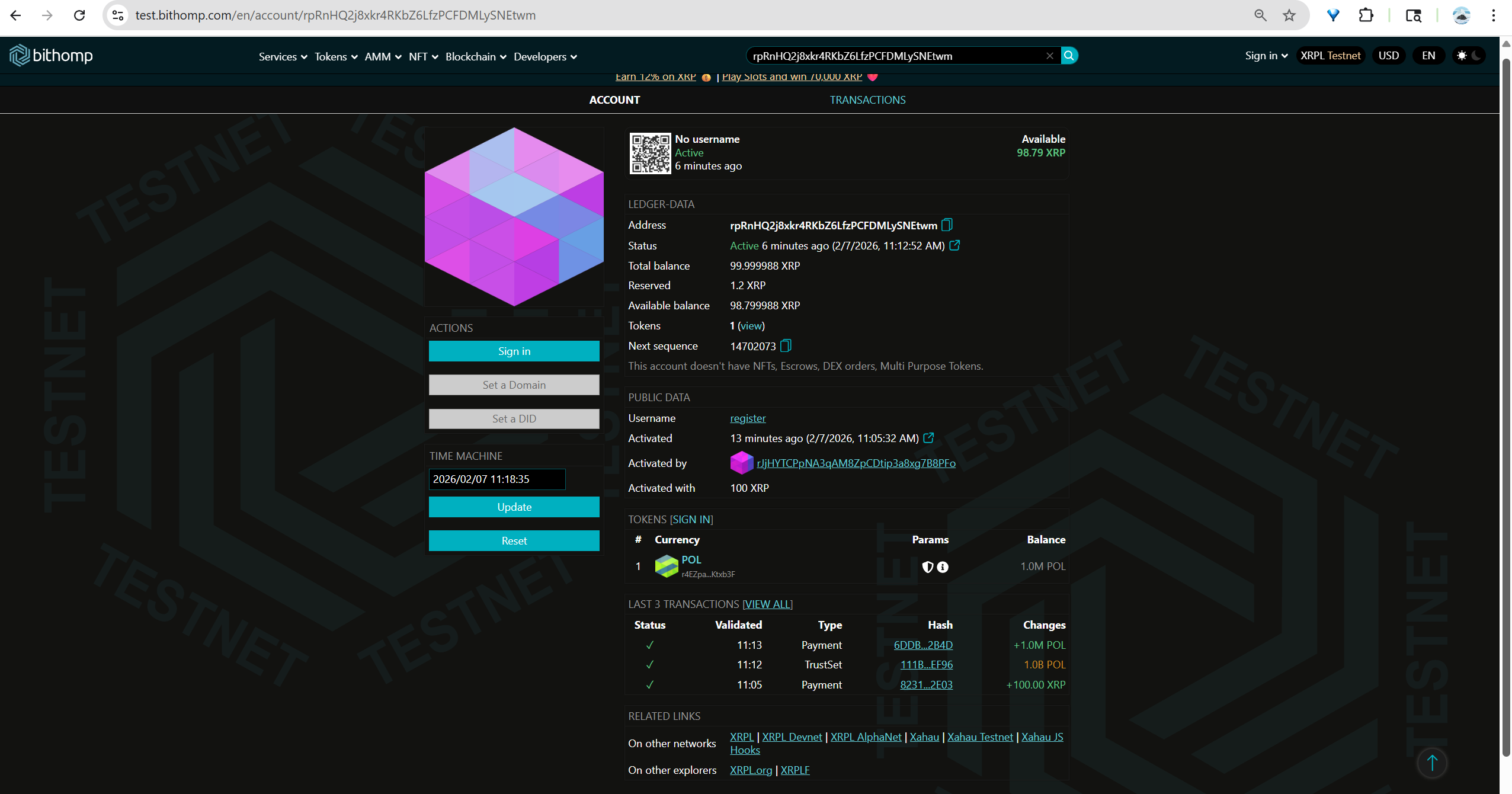Clear the search field with X

1050,56
